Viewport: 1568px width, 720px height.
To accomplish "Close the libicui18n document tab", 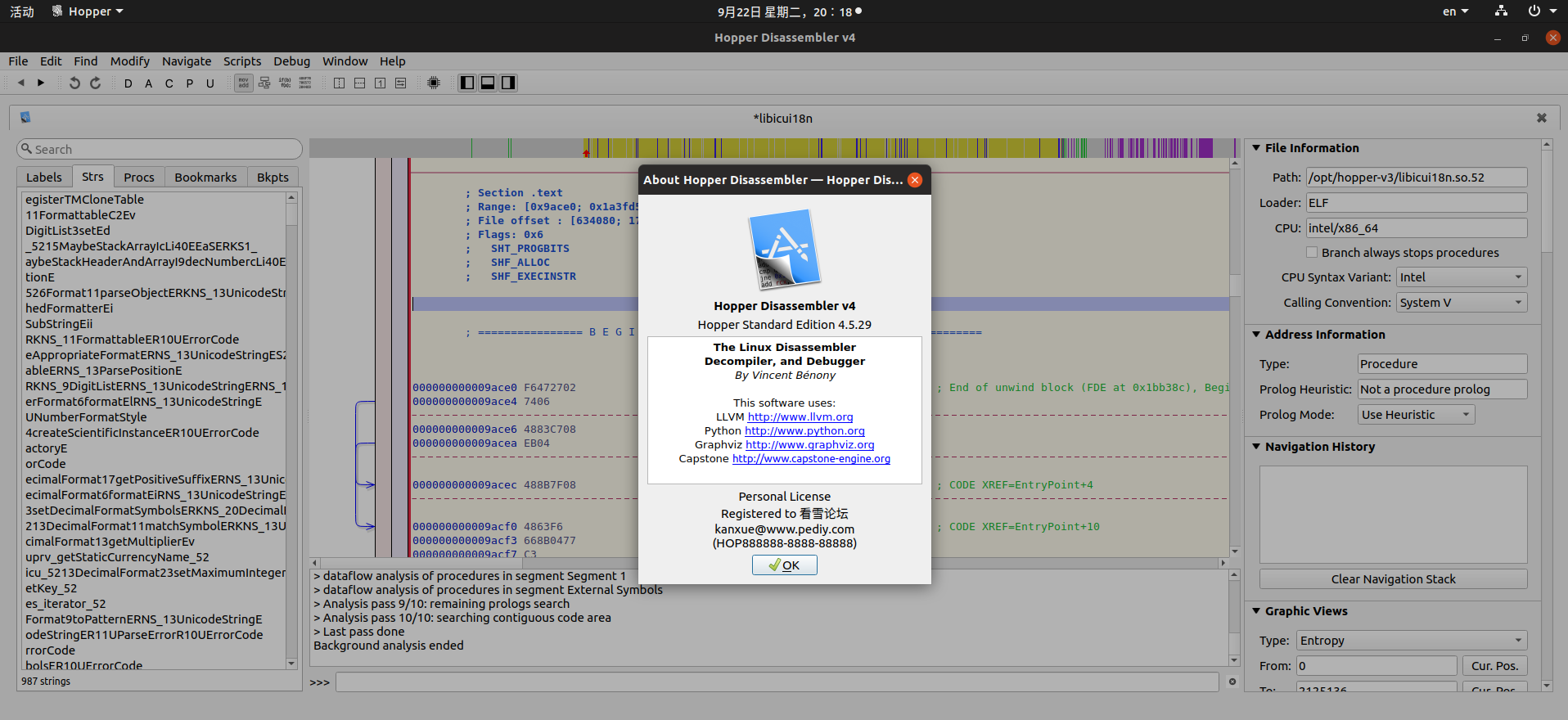I will coord(1542,118).
